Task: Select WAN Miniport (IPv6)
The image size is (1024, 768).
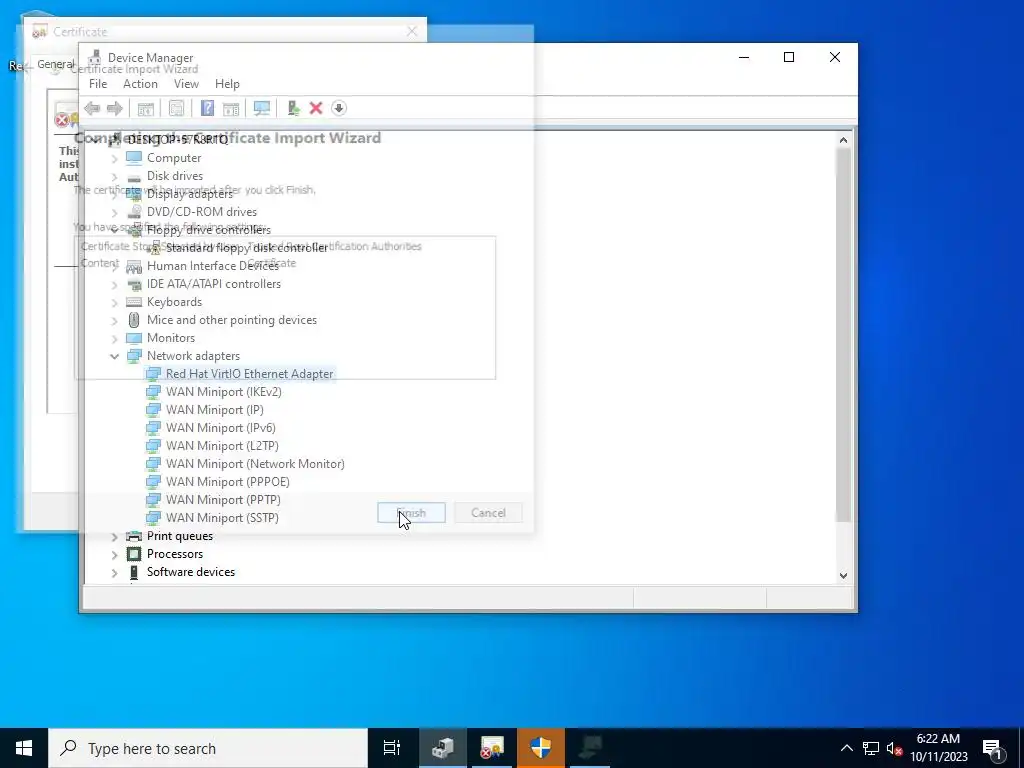Action: [x=221, y=428]
